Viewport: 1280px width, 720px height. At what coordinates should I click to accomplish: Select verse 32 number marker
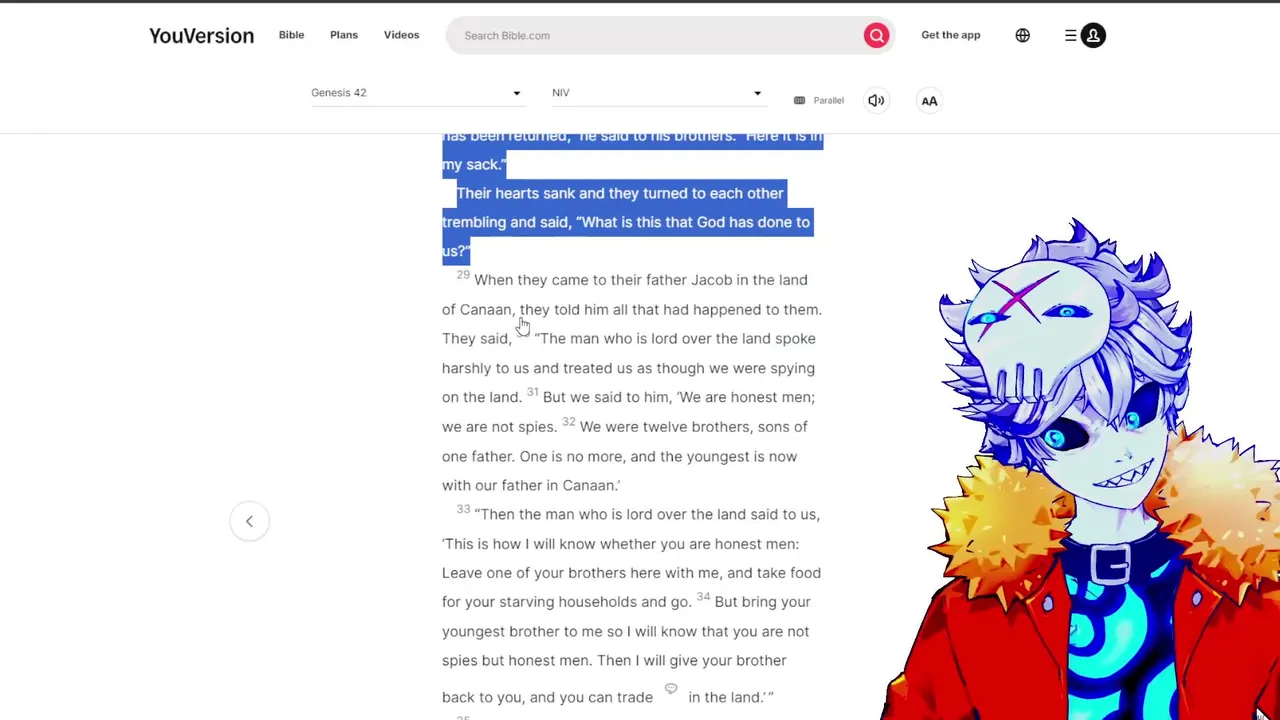tap(568, 422)
